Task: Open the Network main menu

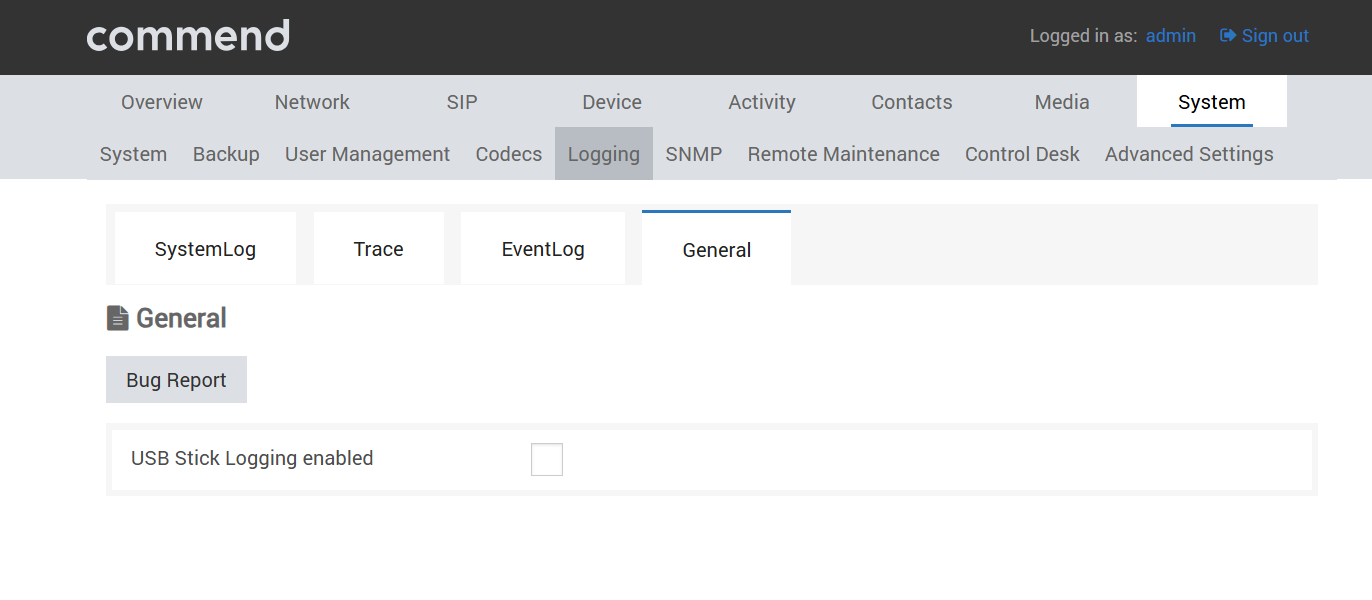Action: tap(312, 102)
